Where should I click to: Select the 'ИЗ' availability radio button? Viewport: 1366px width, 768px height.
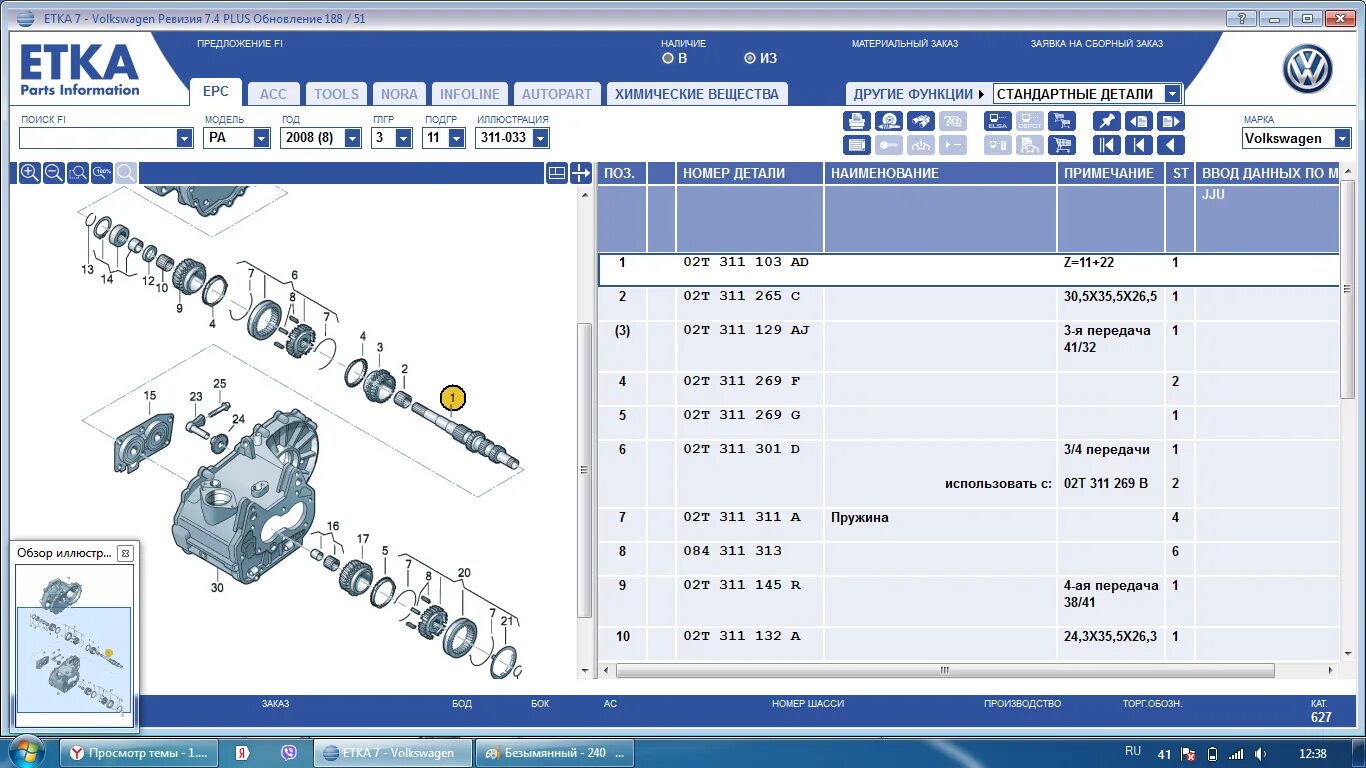click(750, 58)
